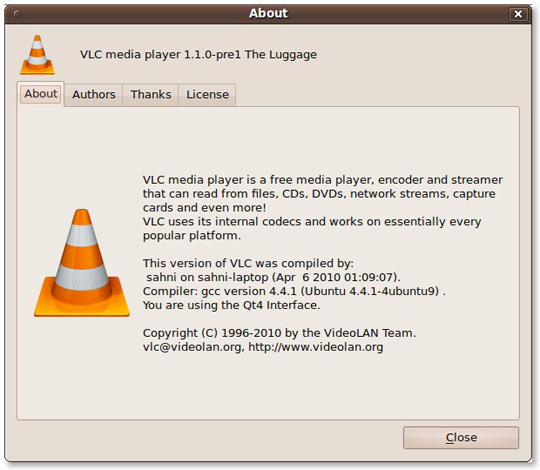Screen dimensions: 540x470
Task: Switch to the About tab
Action: 41,94
